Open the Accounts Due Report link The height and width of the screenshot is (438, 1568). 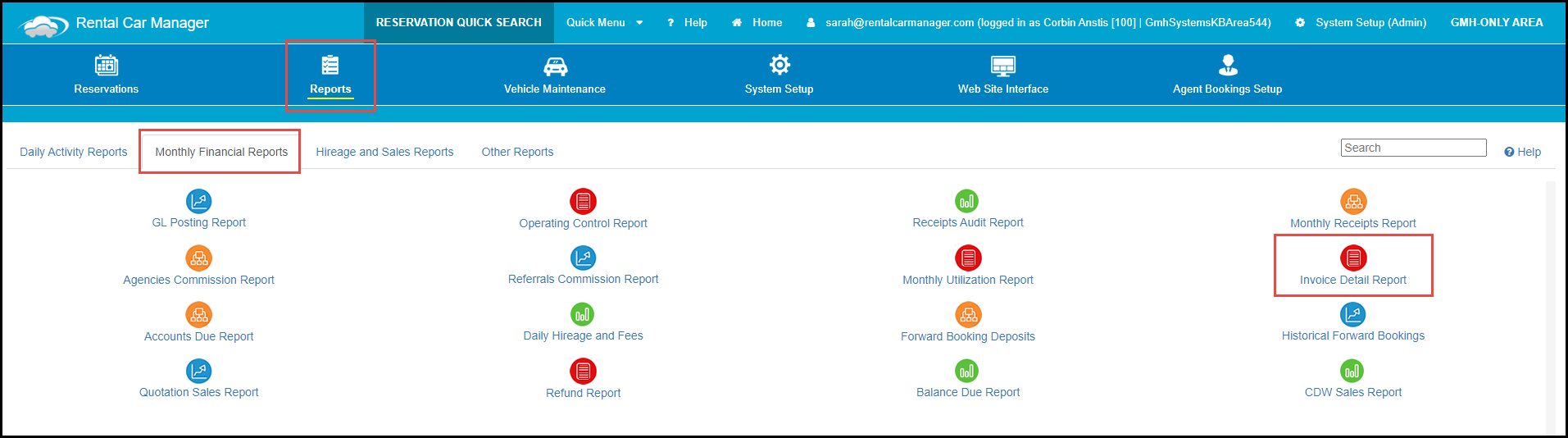pos(198,336)
